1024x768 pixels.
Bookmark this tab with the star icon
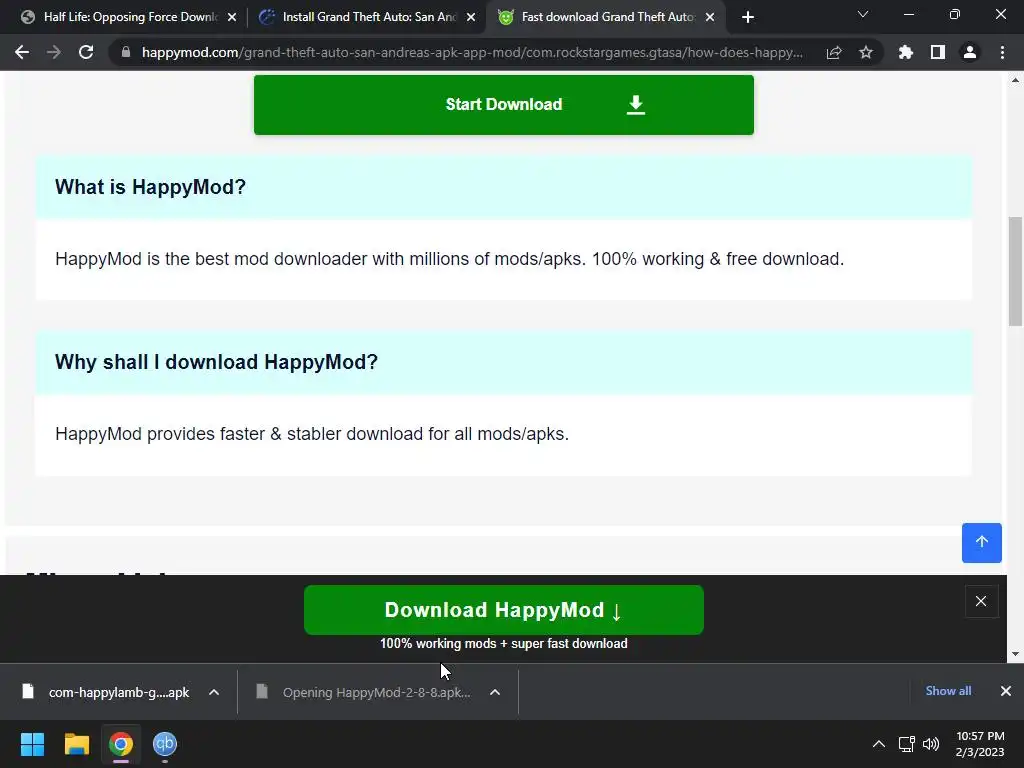866,52
